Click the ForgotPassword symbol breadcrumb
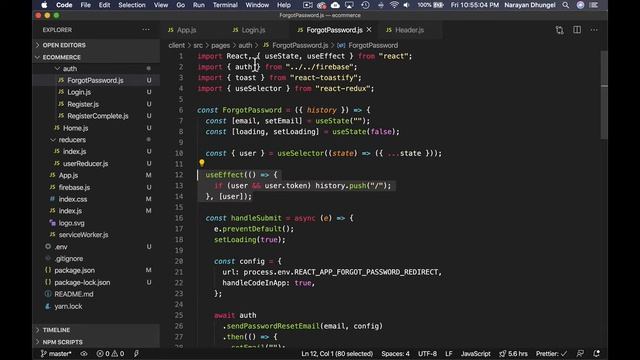 tap(373, 45)
